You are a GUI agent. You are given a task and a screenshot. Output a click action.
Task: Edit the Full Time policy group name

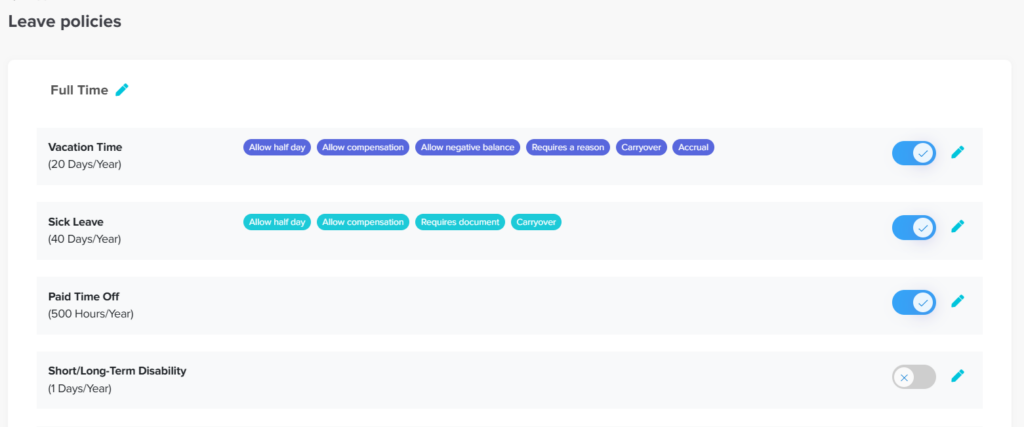[122, 90]
